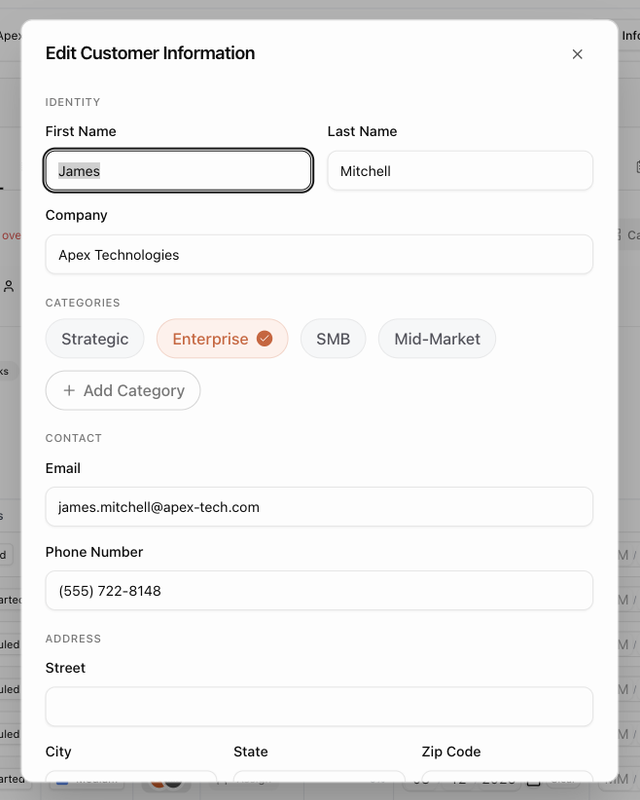Screen dimensions: 640x800
Task: Click the ADDRESS section heading
Action: pyautogui.click(x=73, y=639)
